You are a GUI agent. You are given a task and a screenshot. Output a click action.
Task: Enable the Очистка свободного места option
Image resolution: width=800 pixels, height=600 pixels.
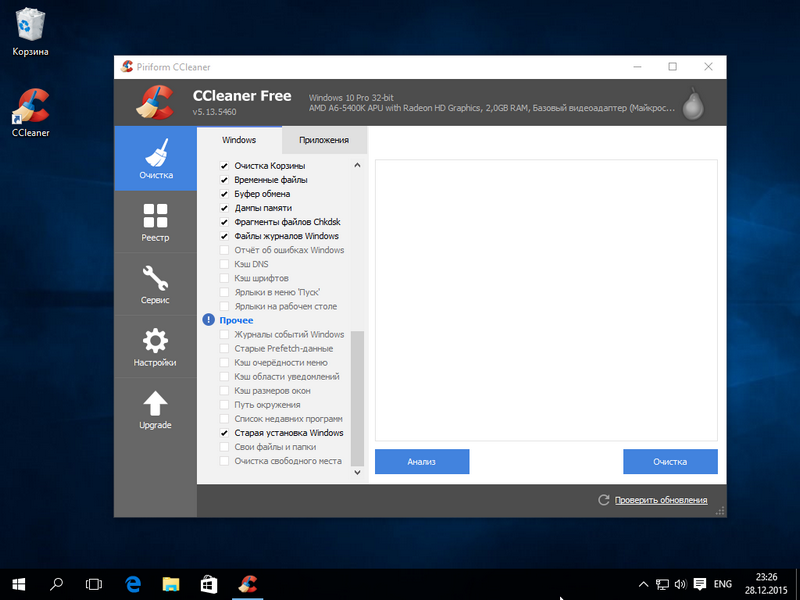click(x=225, y=461)
